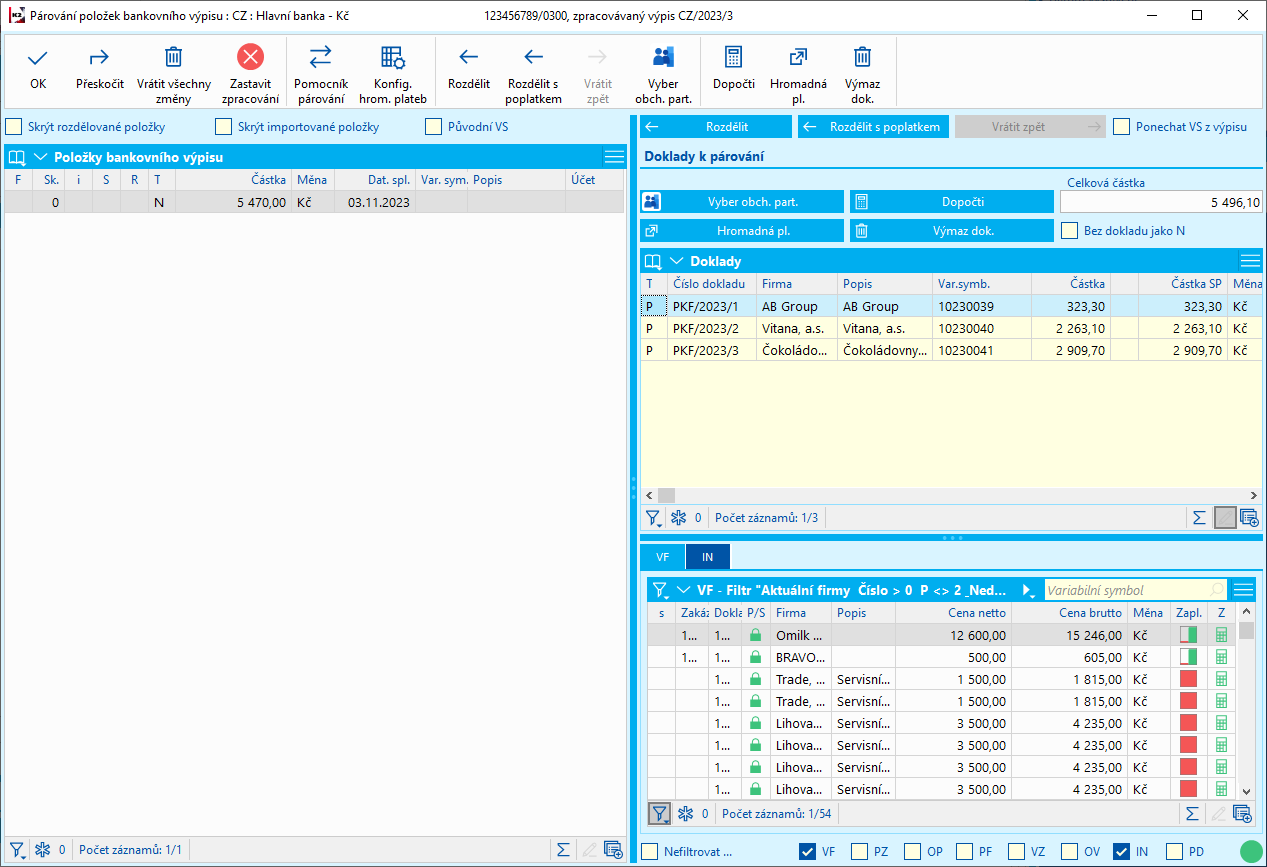The width and height of the screenshot is (1267, 867).
Task: Click the Doklady horizontal scrollbar
Action: click(950, 496)
